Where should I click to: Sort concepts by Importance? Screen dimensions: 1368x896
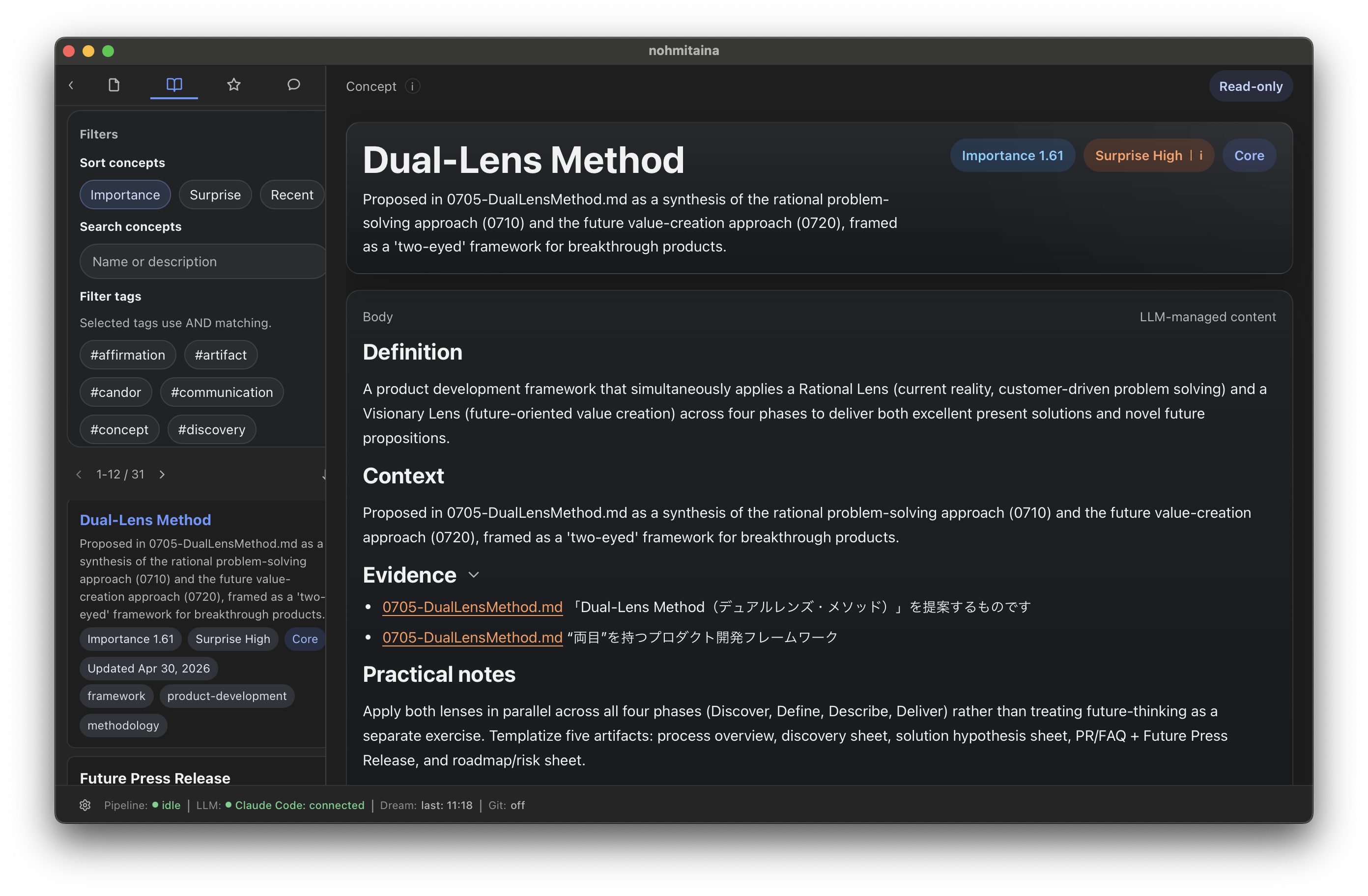point(125,195)
